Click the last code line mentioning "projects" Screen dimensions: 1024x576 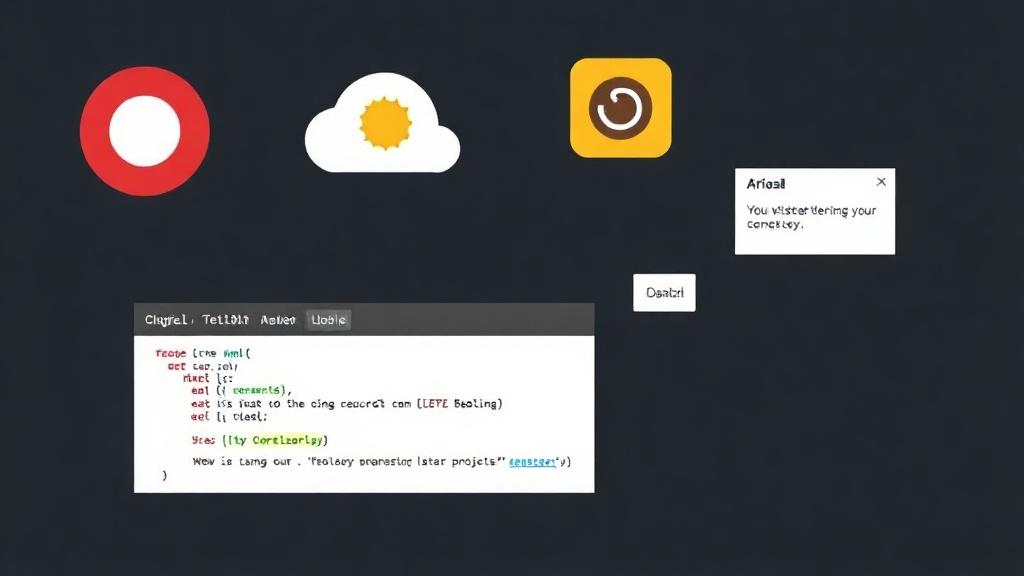pyautogui.click(x=382, y=462)
